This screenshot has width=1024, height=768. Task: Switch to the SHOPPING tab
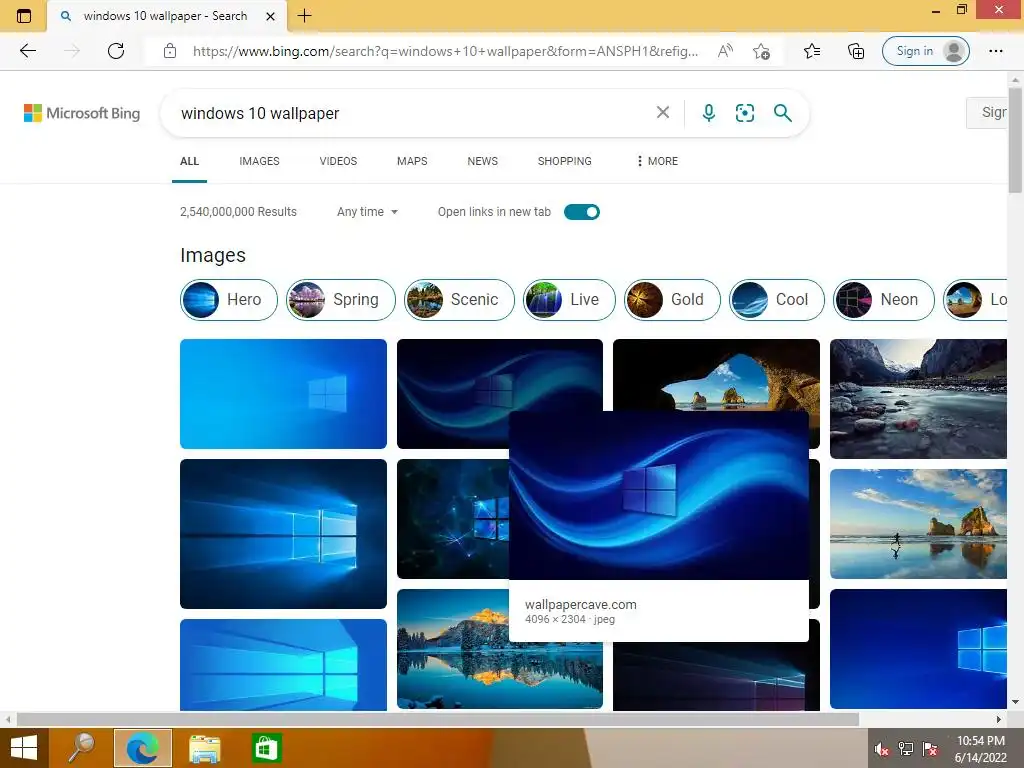[x=565, y=161]
